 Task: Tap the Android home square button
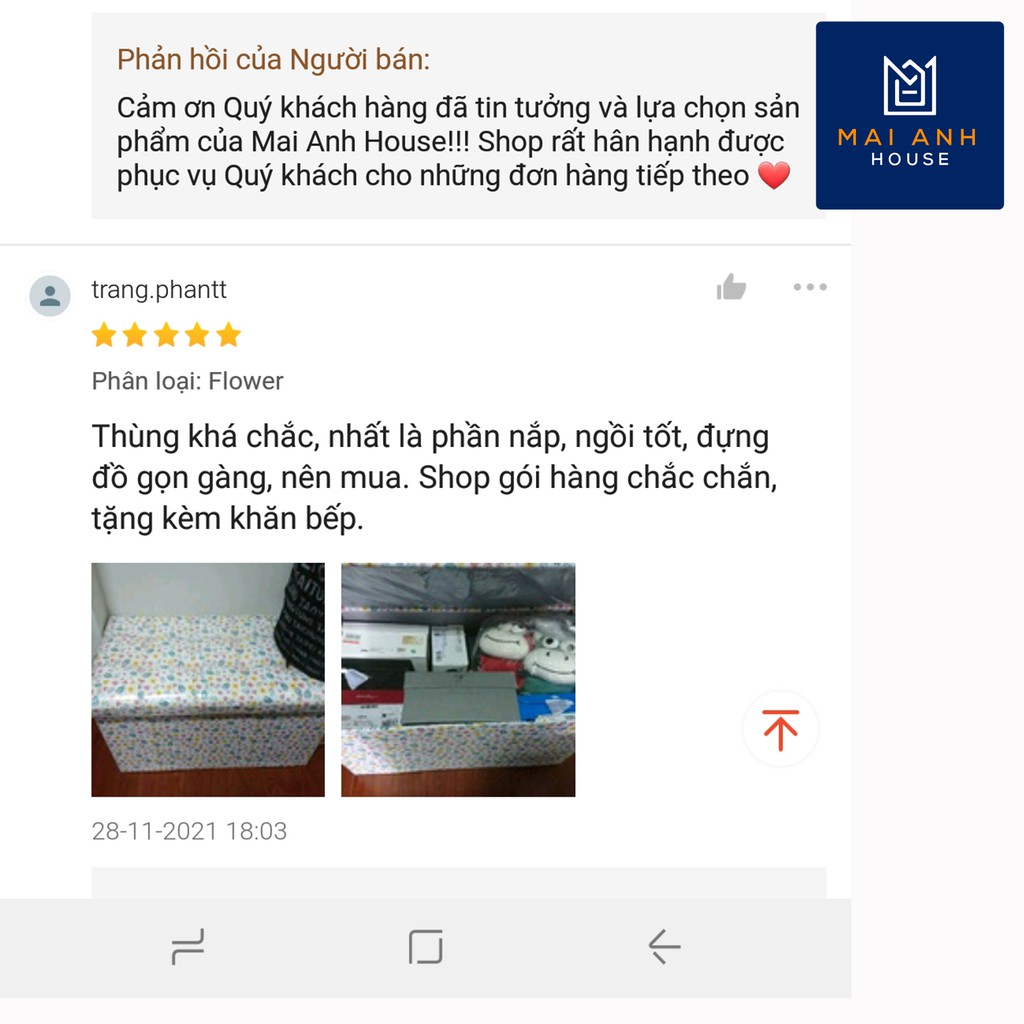[426, 946]
